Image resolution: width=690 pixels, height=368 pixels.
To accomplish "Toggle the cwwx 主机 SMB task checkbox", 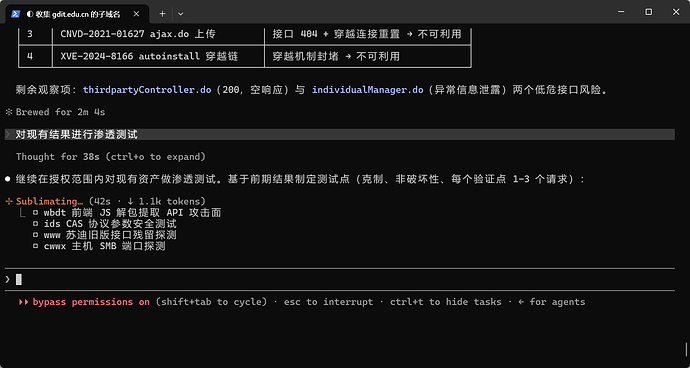I will (36, 247).
